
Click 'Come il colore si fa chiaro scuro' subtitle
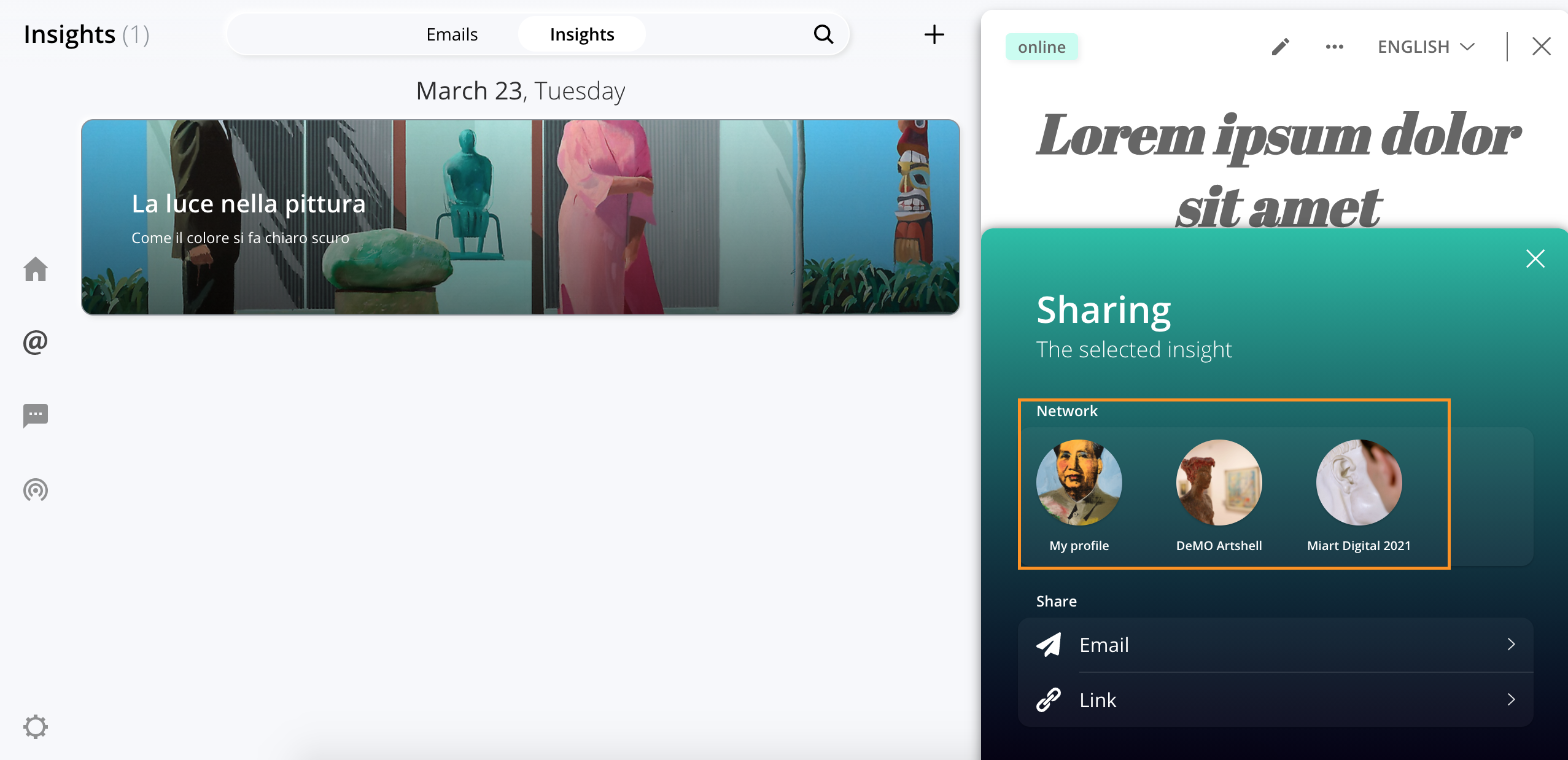tap(240, 238)
